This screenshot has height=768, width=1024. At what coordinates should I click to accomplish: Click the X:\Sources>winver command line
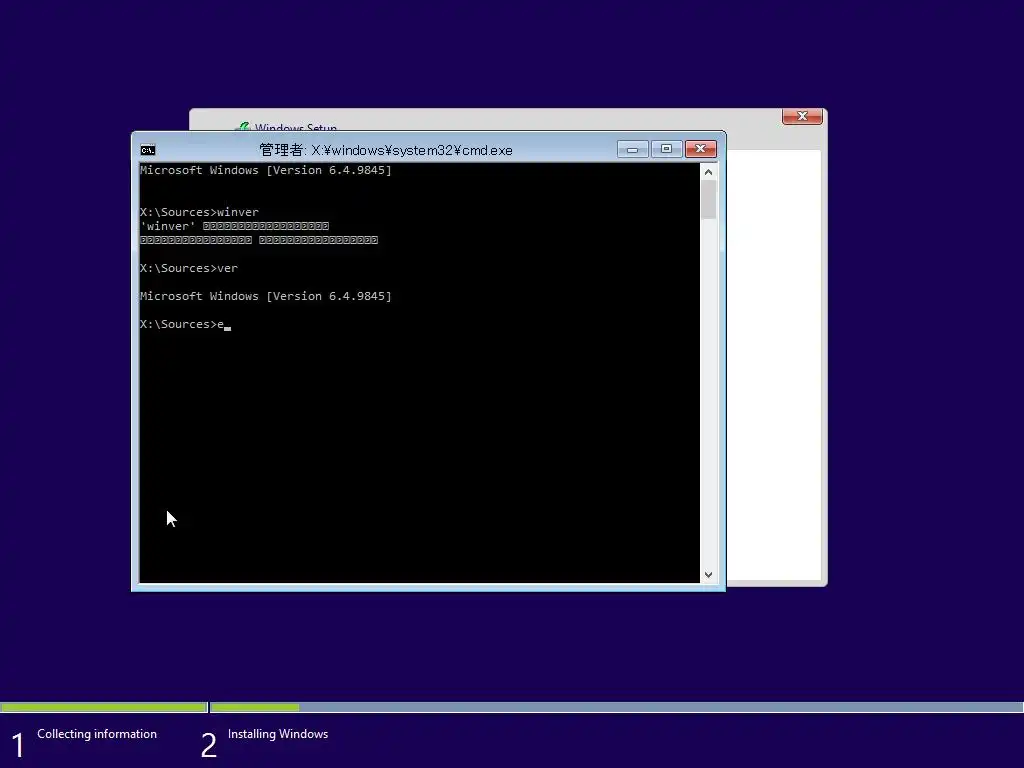click(x=199, y=212)
